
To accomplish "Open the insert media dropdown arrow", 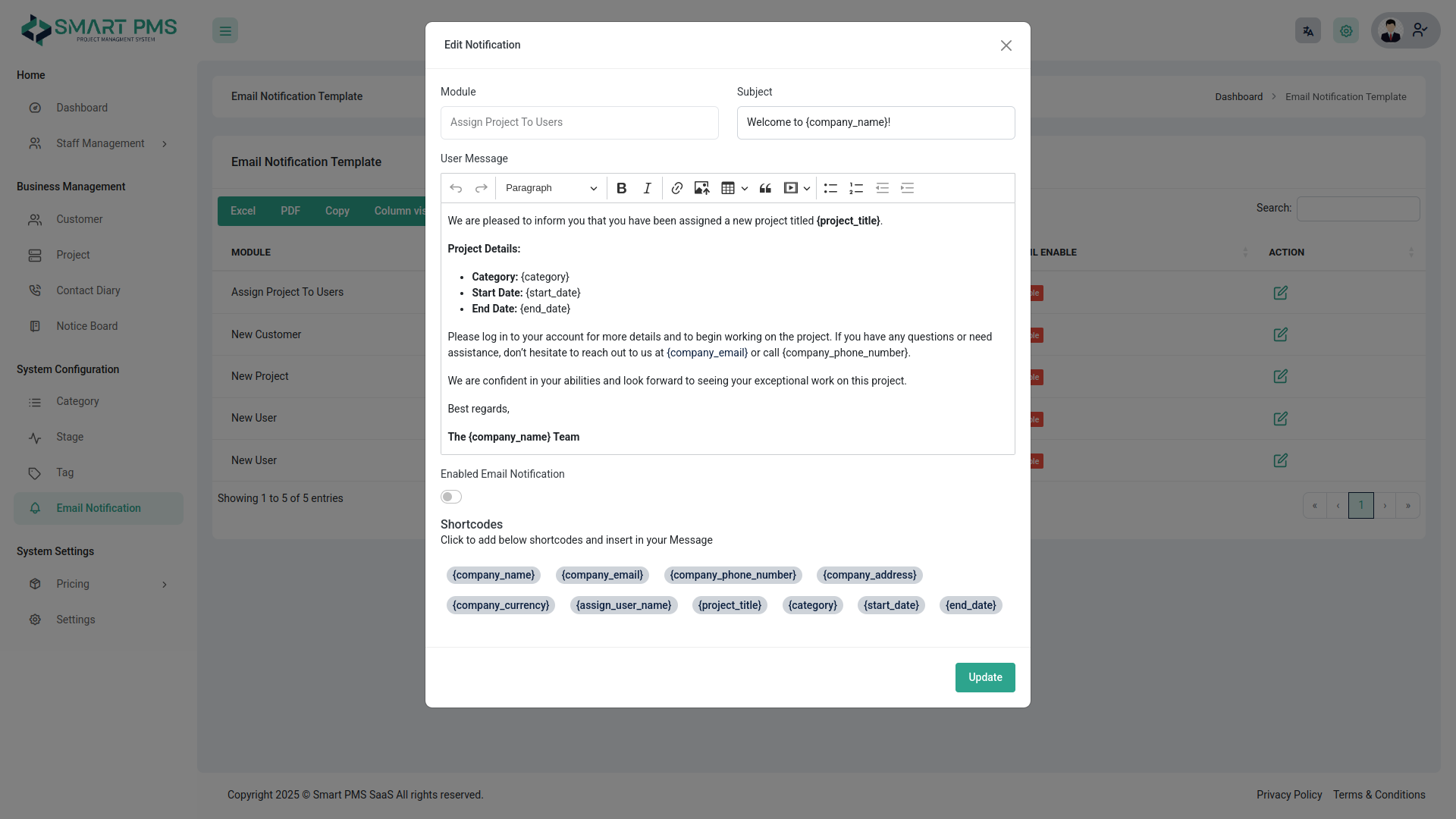I will [807, 188].
